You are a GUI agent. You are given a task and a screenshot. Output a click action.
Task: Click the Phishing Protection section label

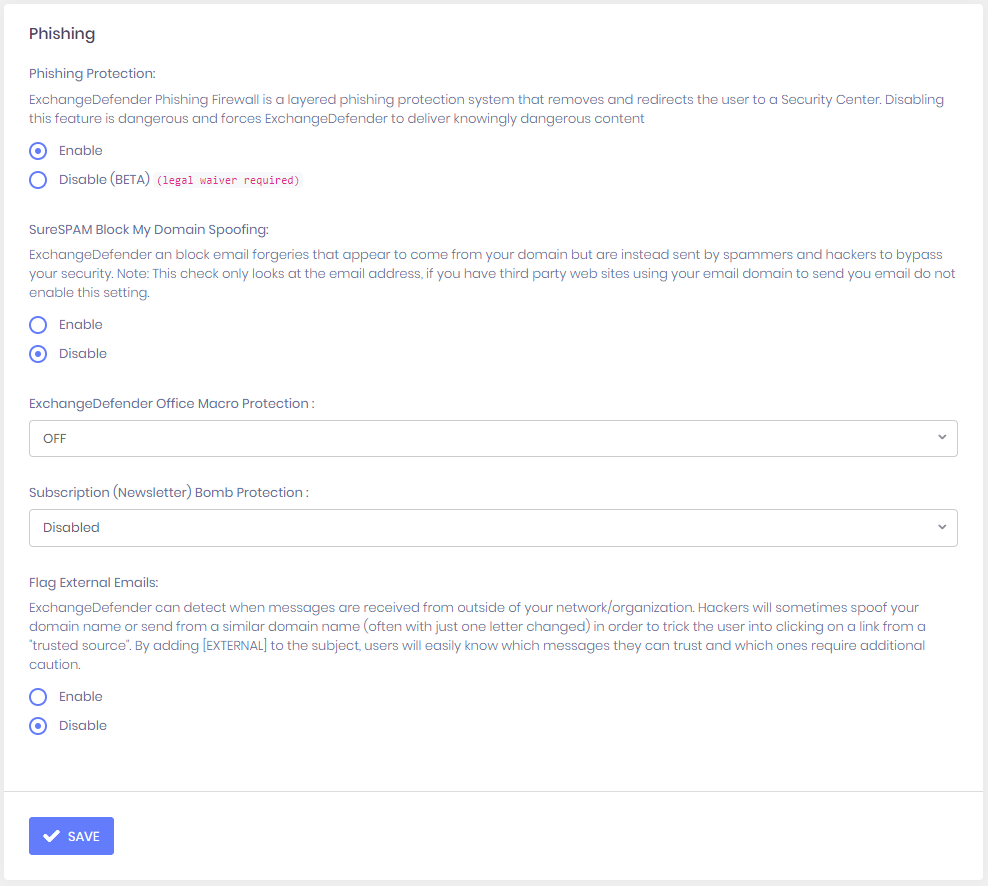click(x=95, y=73)
